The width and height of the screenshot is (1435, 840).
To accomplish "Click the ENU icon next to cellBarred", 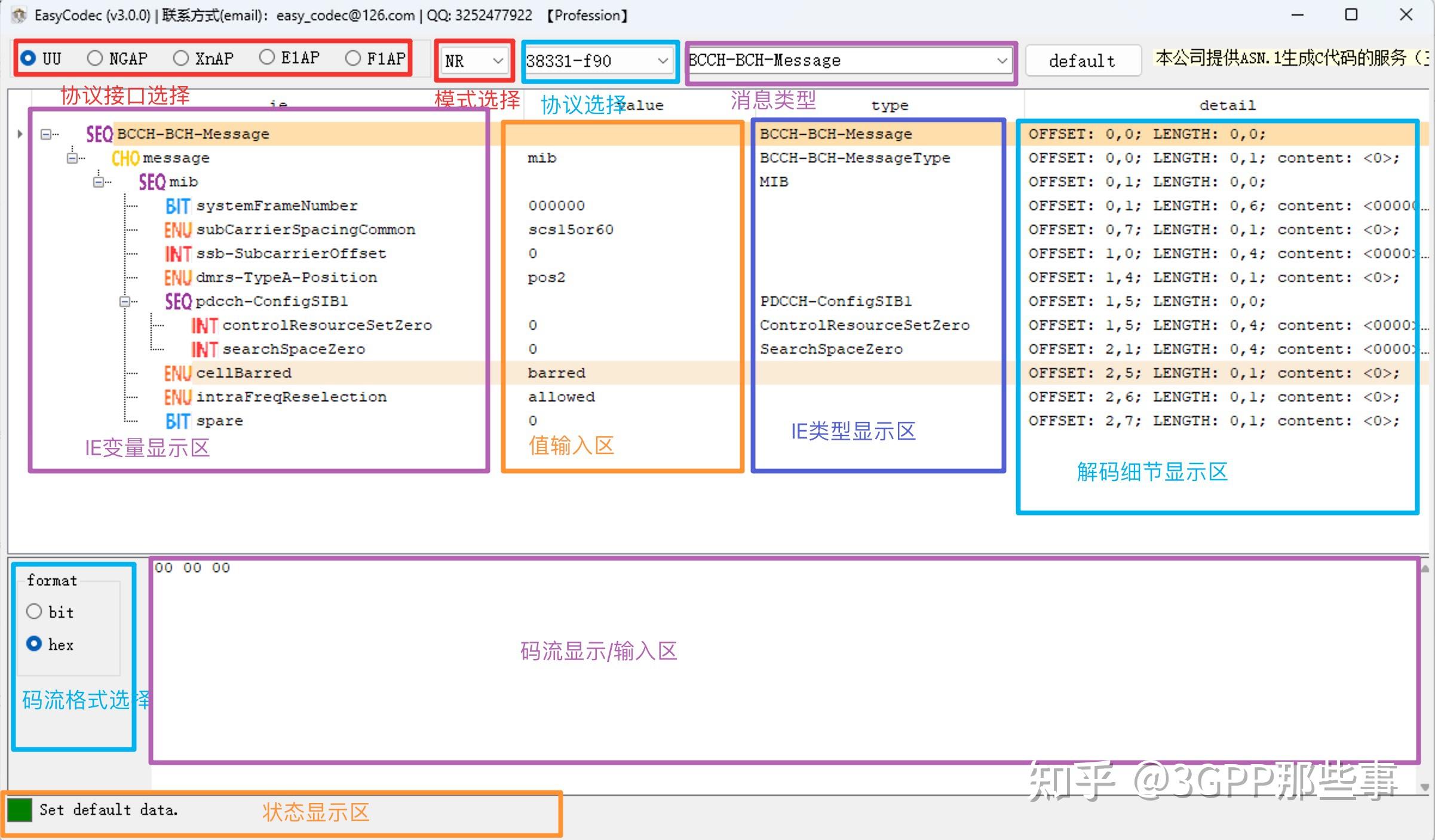I will tap(177, 372).
